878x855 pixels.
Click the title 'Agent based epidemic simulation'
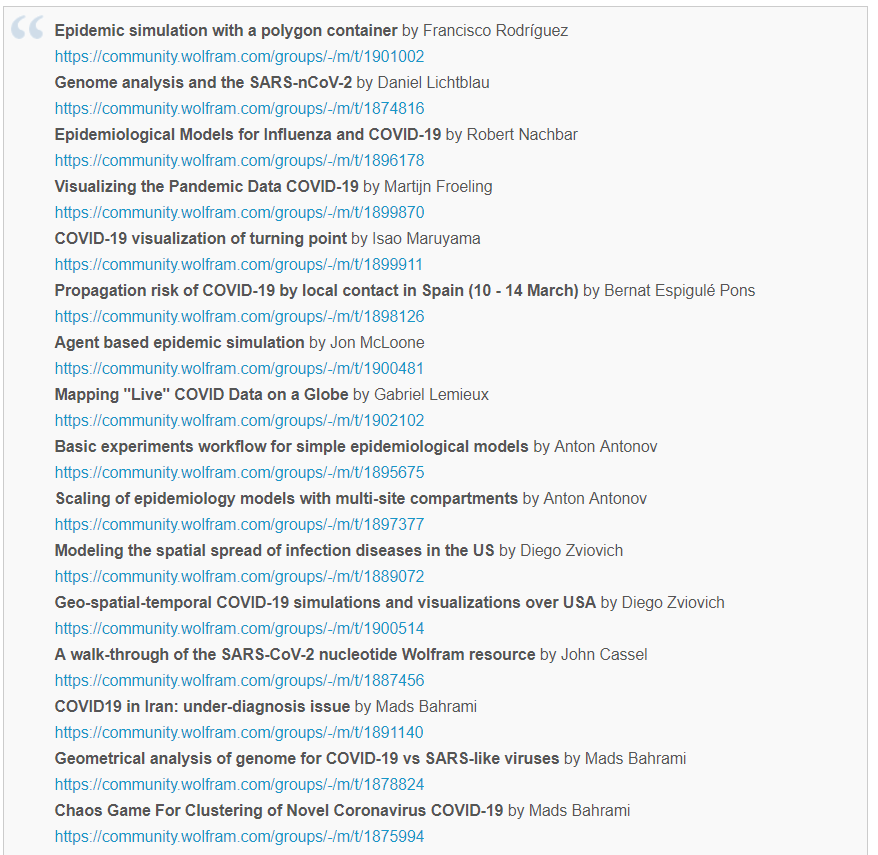click(x=179, y=343)
